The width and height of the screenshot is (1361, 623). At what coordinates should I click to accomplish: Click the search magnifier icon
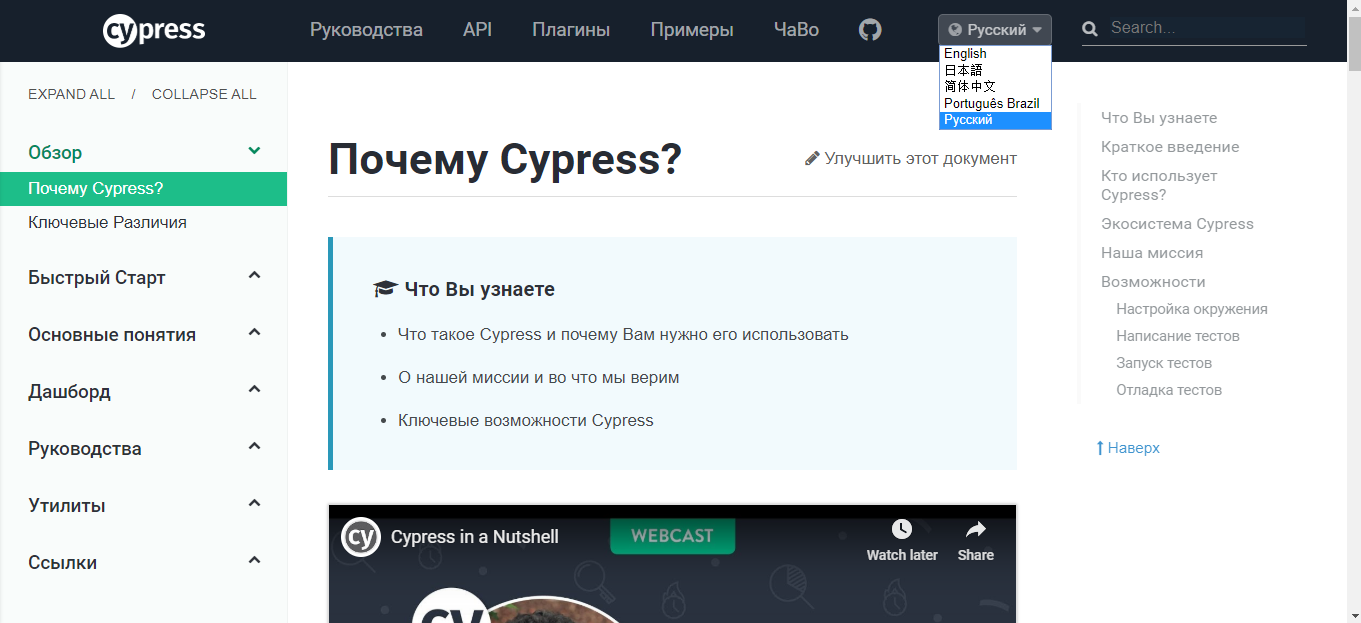[x=1089, y=29]
